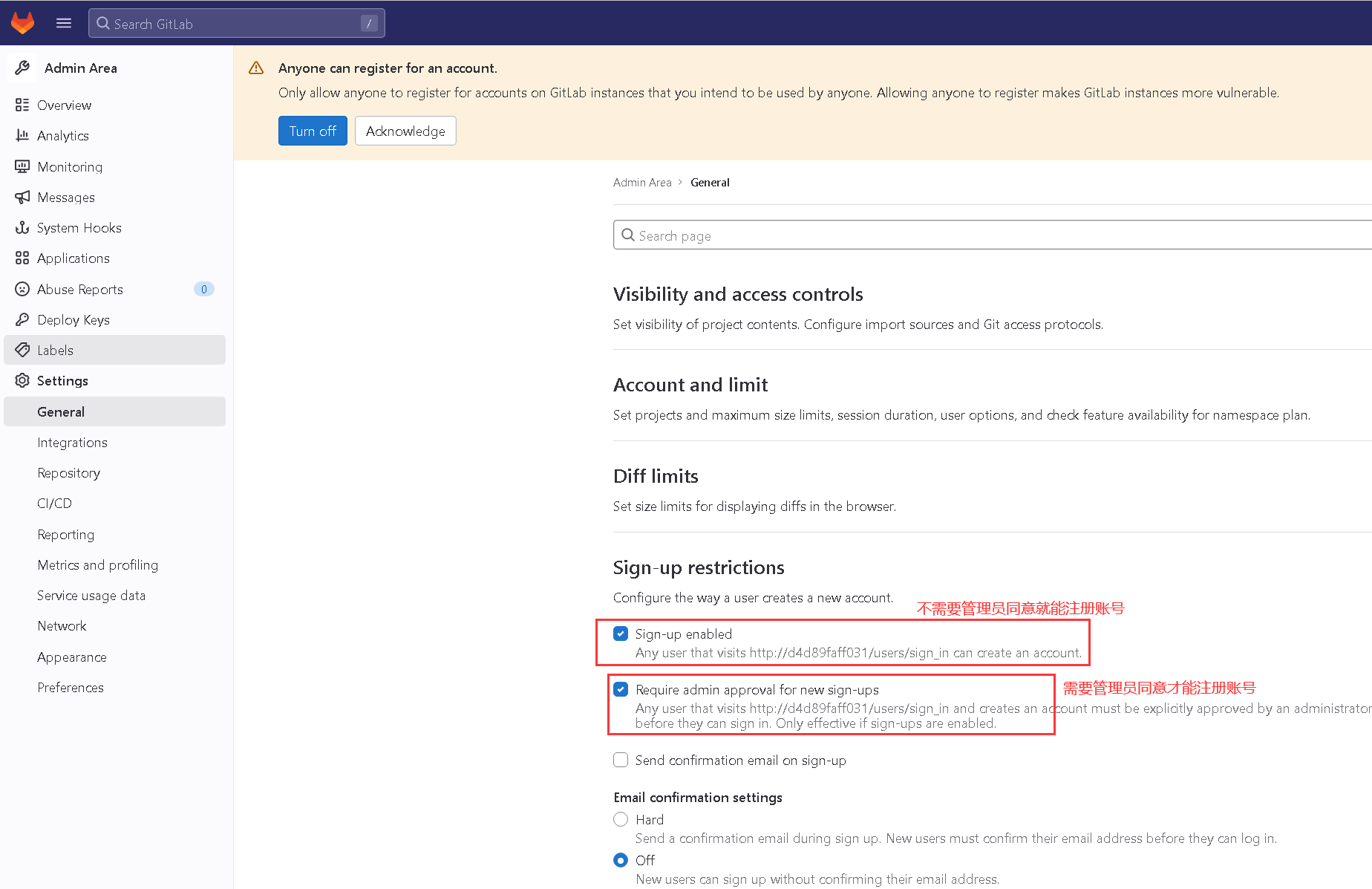Uncheck Require admin approval for new sign-ups
This screenshot has height=889, width=1372.
[621, 689]
